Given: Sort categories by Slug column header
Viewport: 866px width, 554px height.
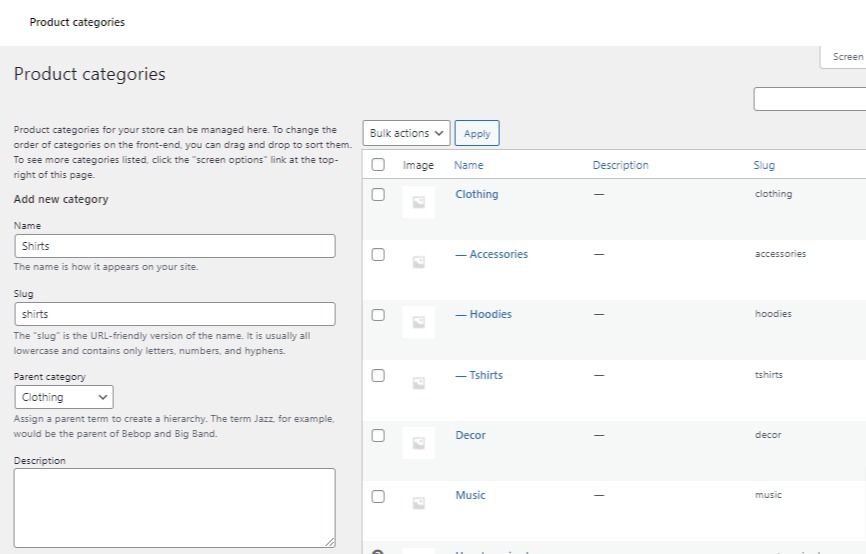Looking at the screenshot, I should 764,165.
